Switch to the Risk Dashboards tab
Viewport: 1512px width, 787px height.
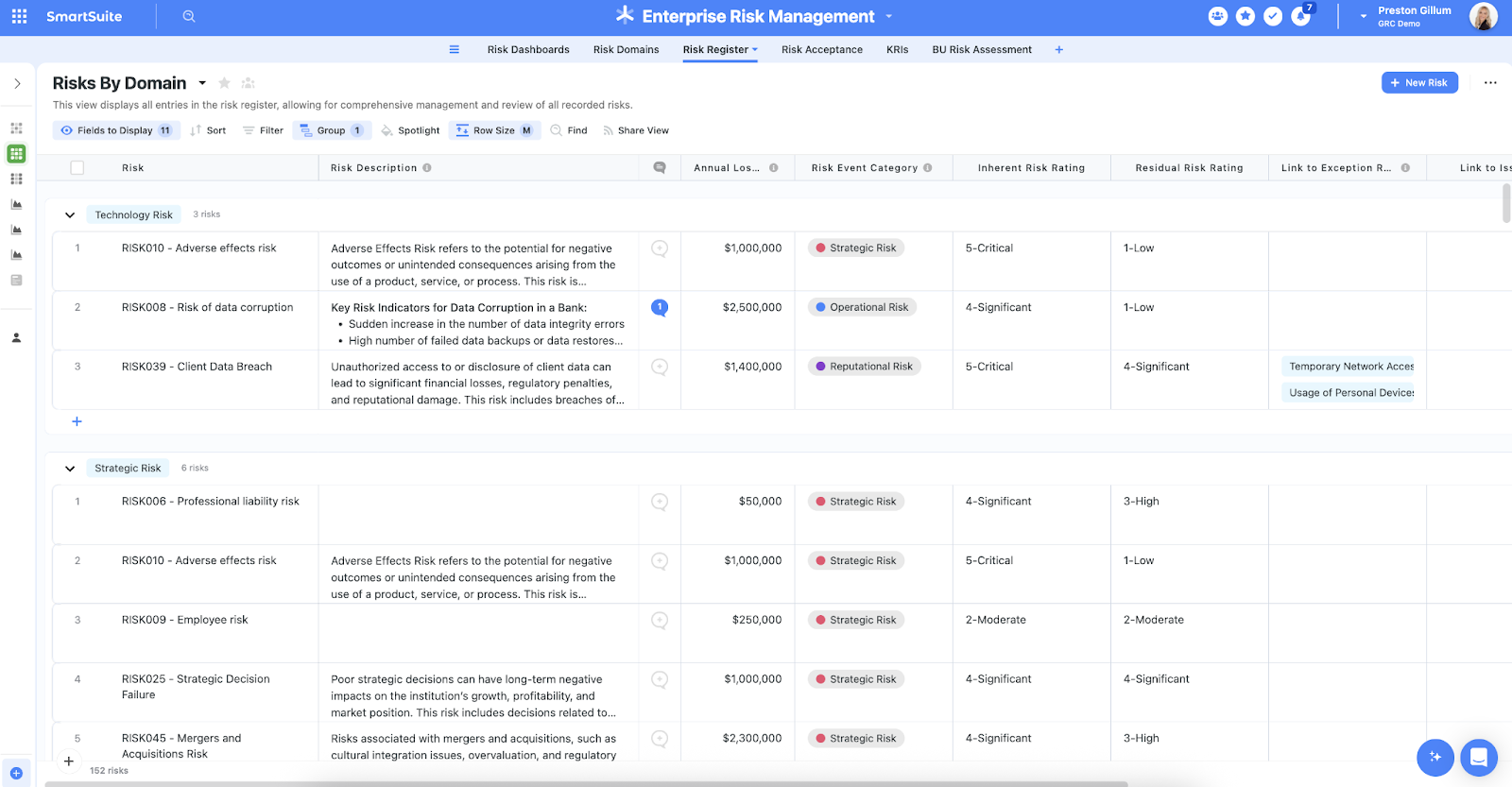click(x=528, y=49)
